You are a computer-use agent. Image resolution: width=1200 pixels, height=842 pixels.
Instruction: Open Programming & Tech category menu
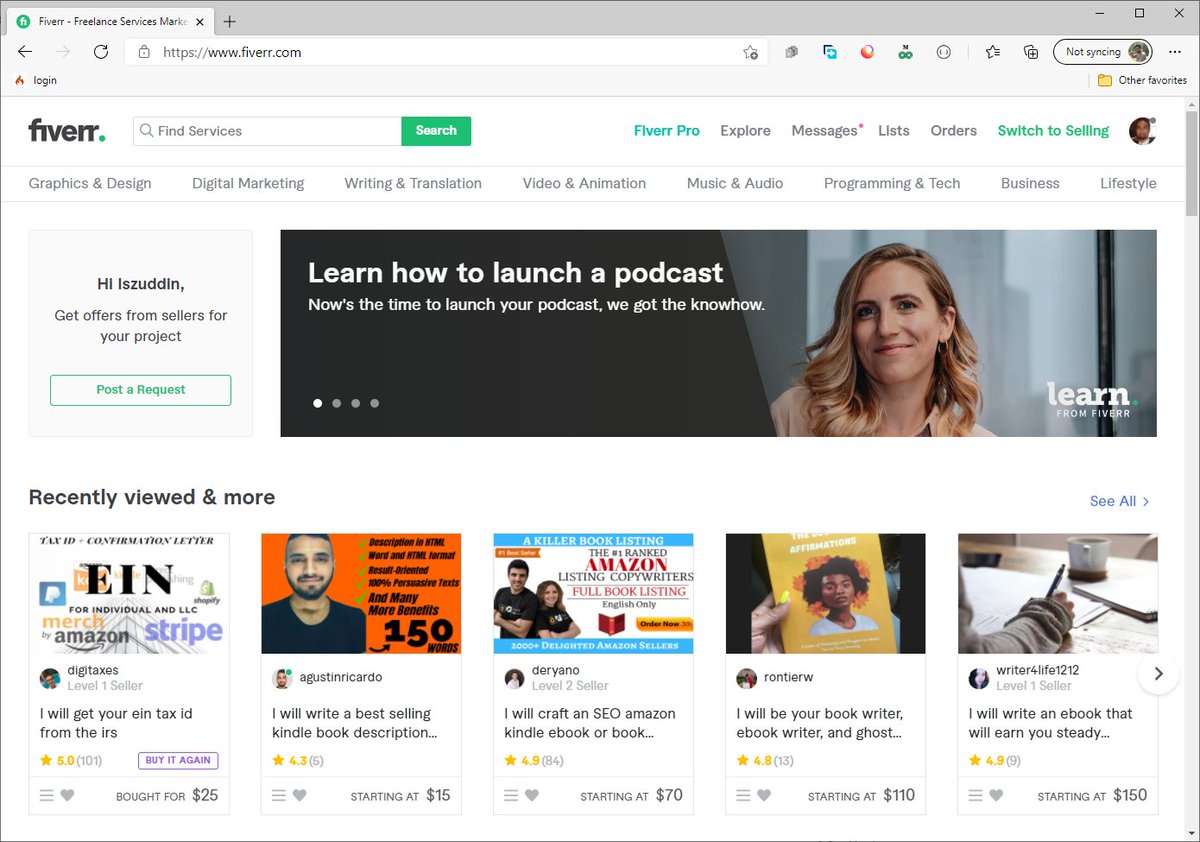pyautogui.click(x=892, y=183)
